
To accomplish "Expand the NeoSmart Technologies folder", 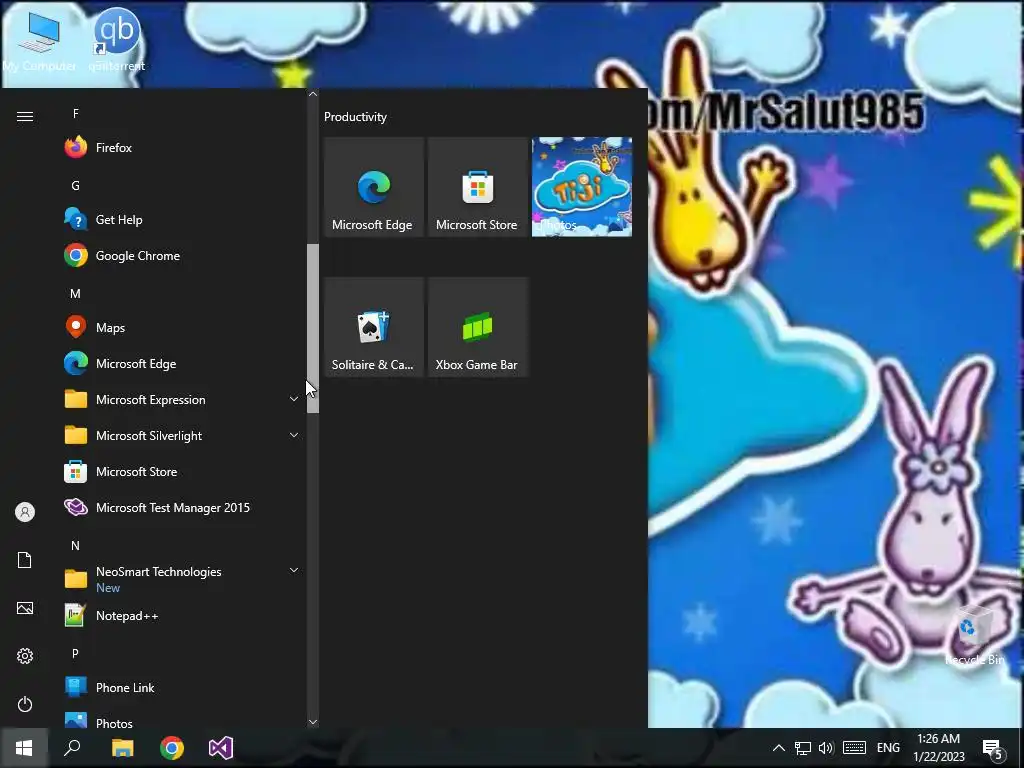I will point(182,579).
